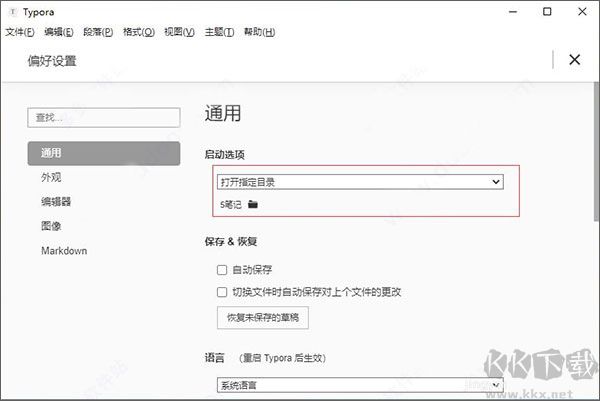Switch to the 图像 settings category
The image size is (600, 401).
point(51,226)
